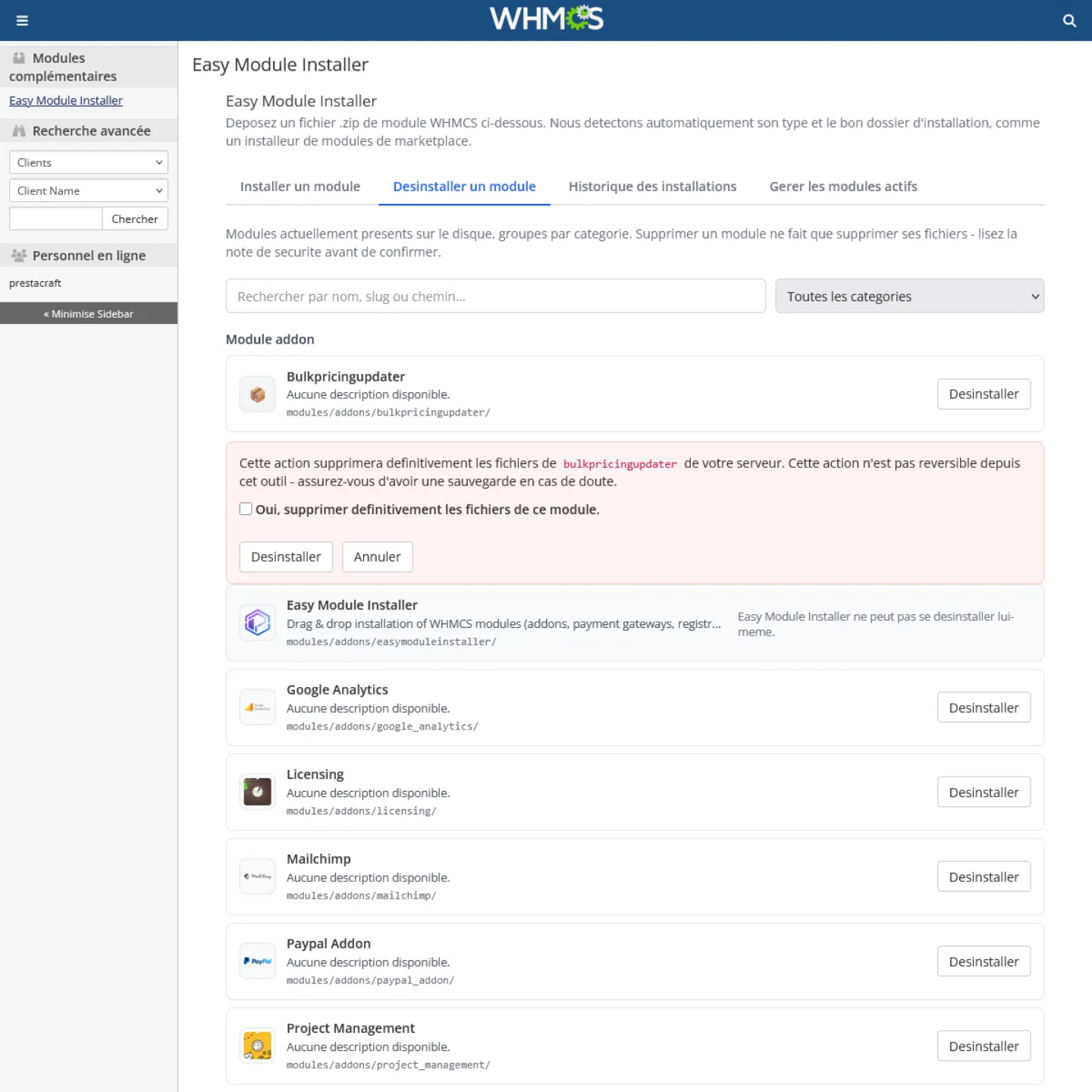Click the Modules complémentaires sidebar icon
The image size is (1092, 1092).
[x=19, y=58]
